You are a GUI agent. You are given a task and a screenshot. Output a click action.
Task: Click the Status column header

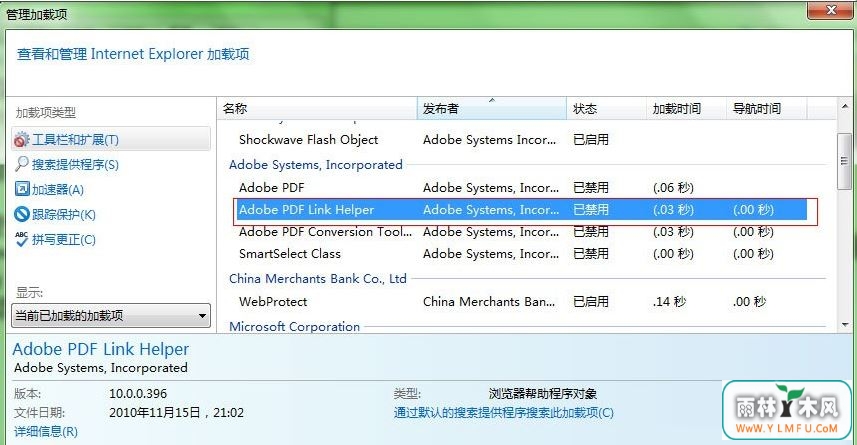click(x=606, y=108)
